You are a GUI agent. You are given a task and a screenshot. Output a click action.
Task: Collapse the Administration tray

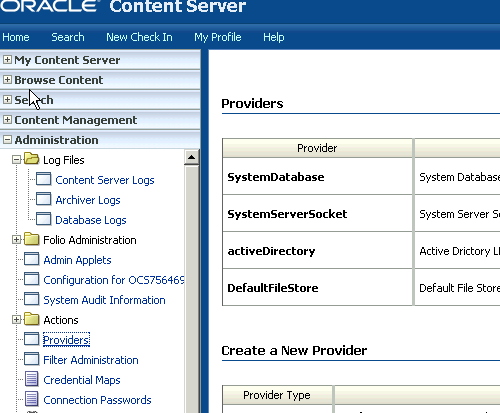[7, 140]
